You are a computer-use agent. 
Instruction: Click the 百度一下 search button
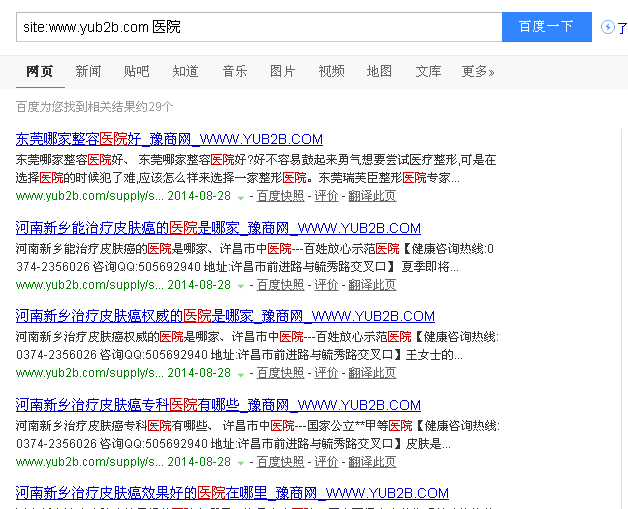[547, 27]
